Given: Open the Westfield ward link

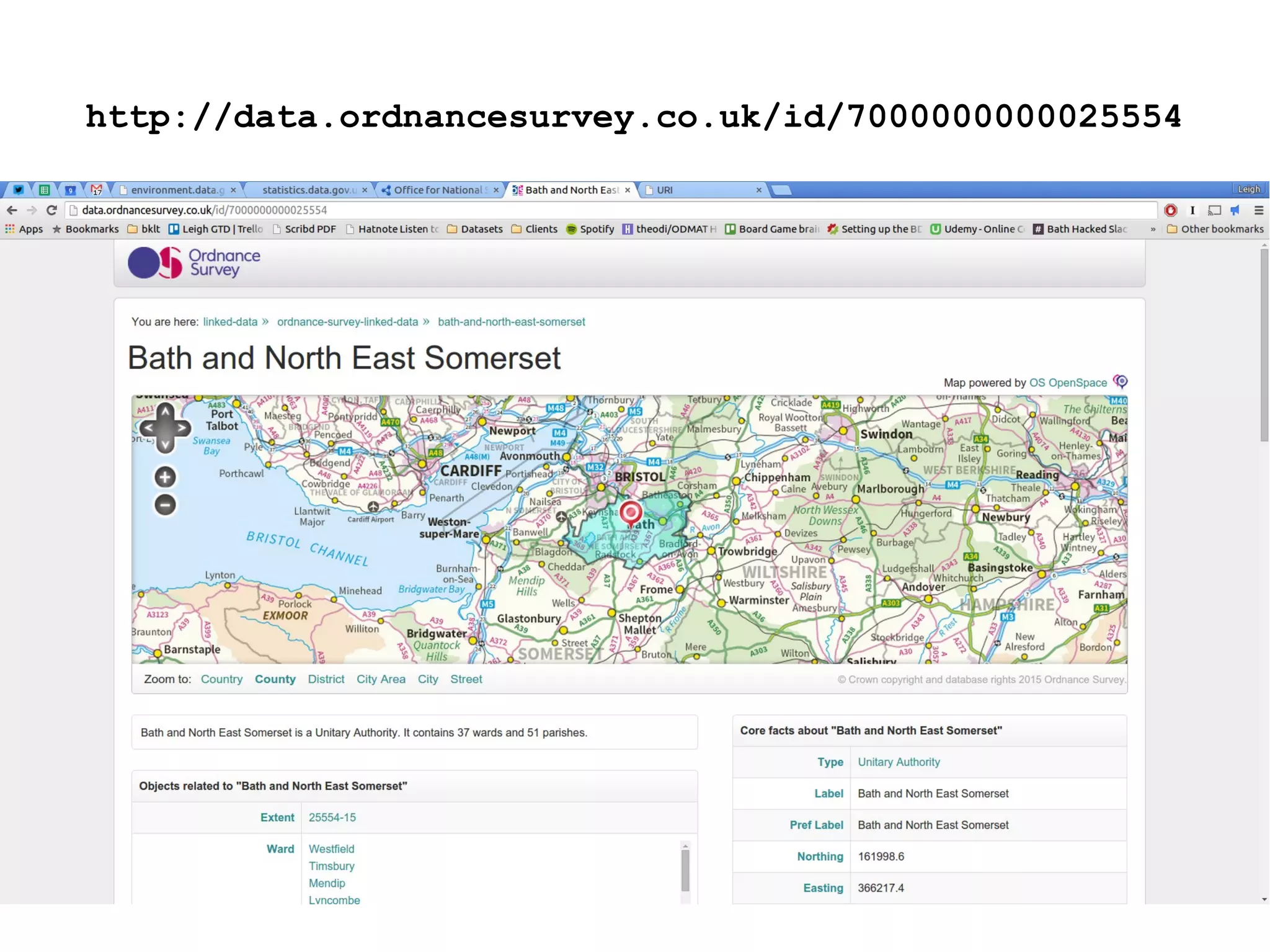Looking at the screenshot, I should [x=331, y=849].
